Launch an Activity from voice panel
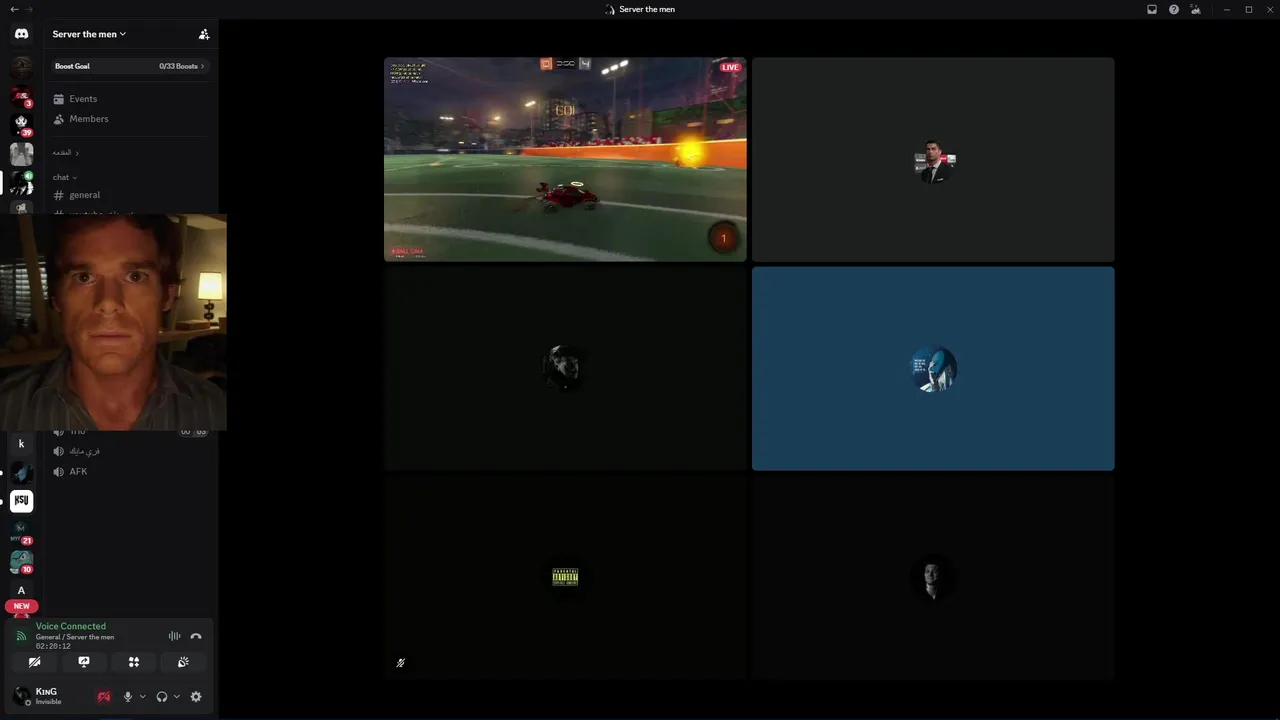 134,662
